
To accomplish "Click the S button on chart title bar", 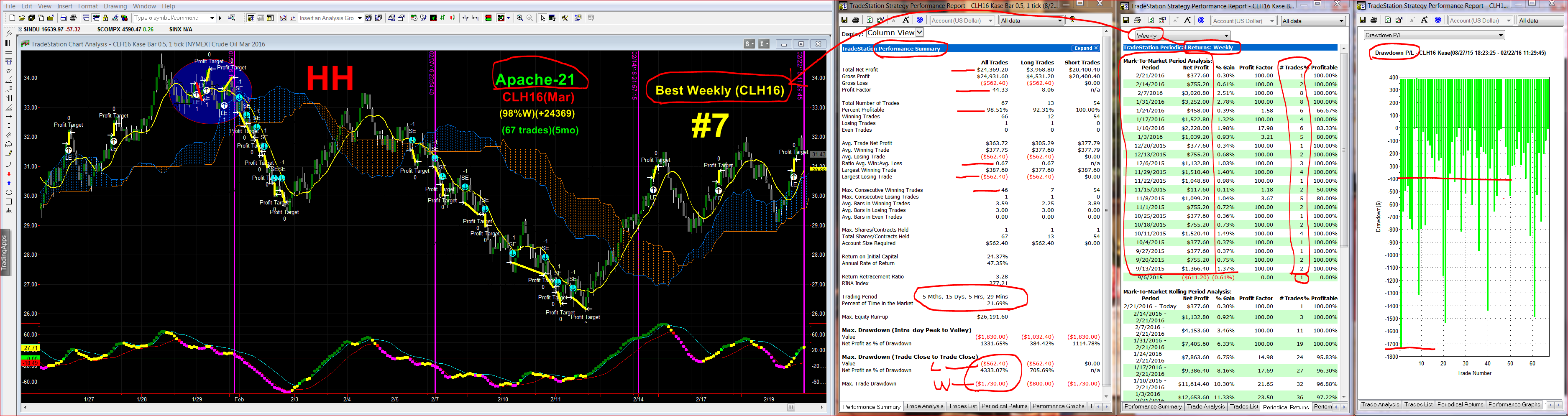I will (749, 44).
